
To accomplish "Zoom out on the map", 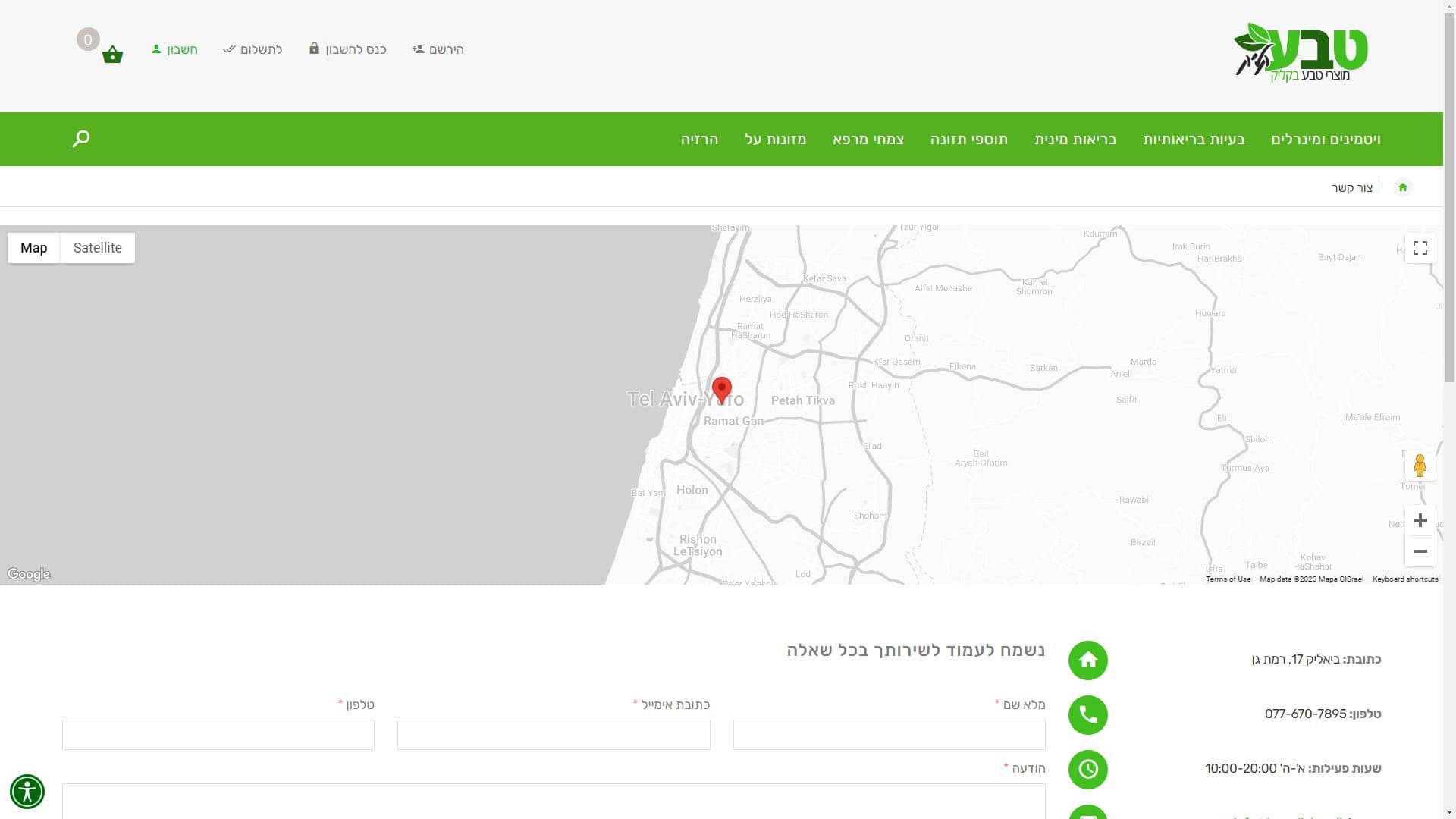I will (x=1420, y=551).
